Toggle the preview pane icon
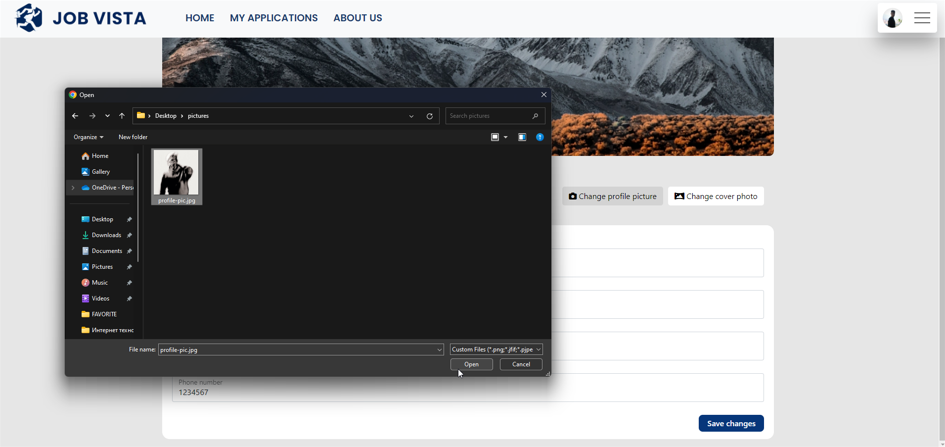This screenshot has height=447, width=945. pos(522,137)
